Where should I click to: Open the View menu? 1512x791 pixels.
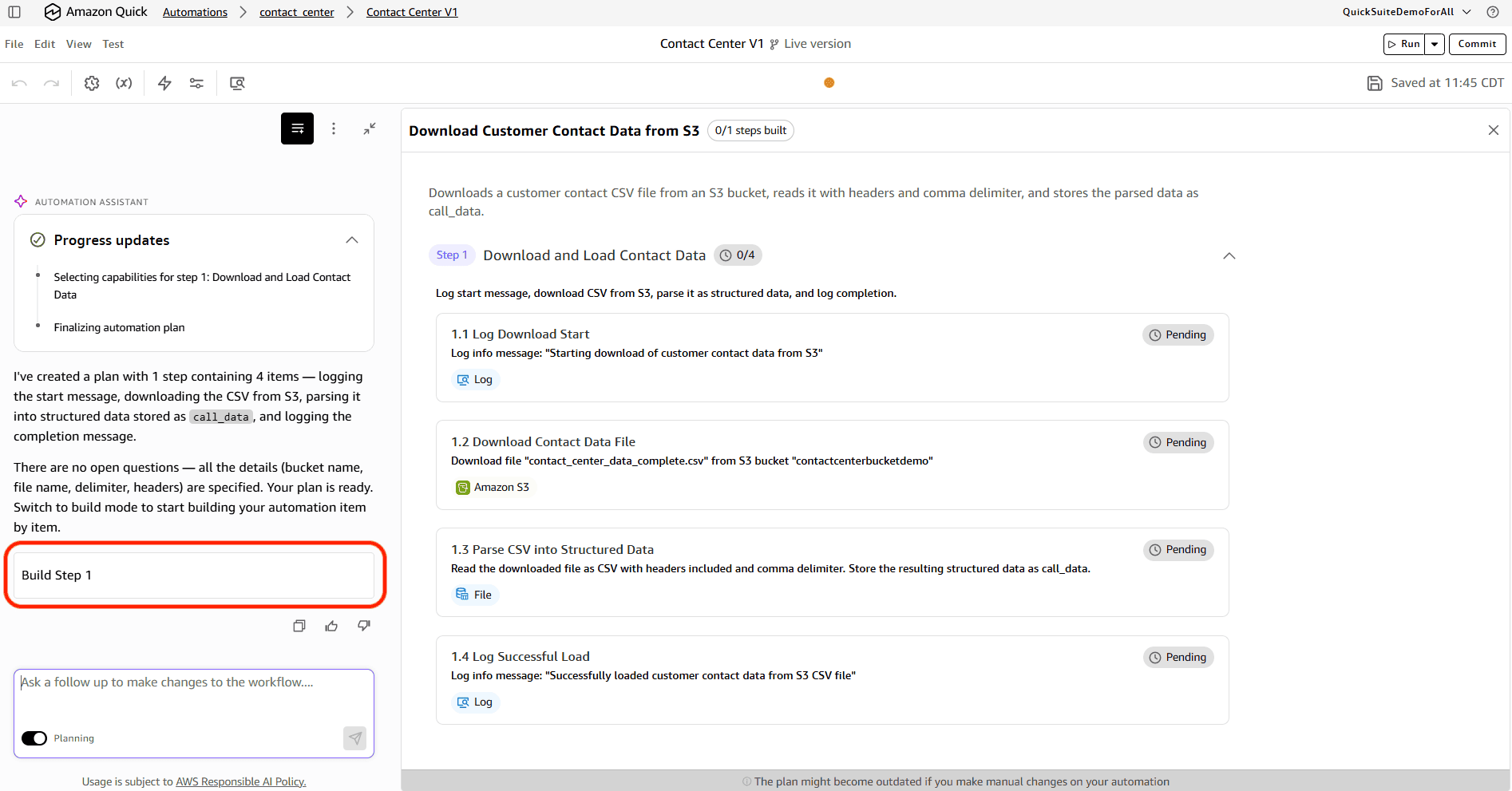point(79,44)
